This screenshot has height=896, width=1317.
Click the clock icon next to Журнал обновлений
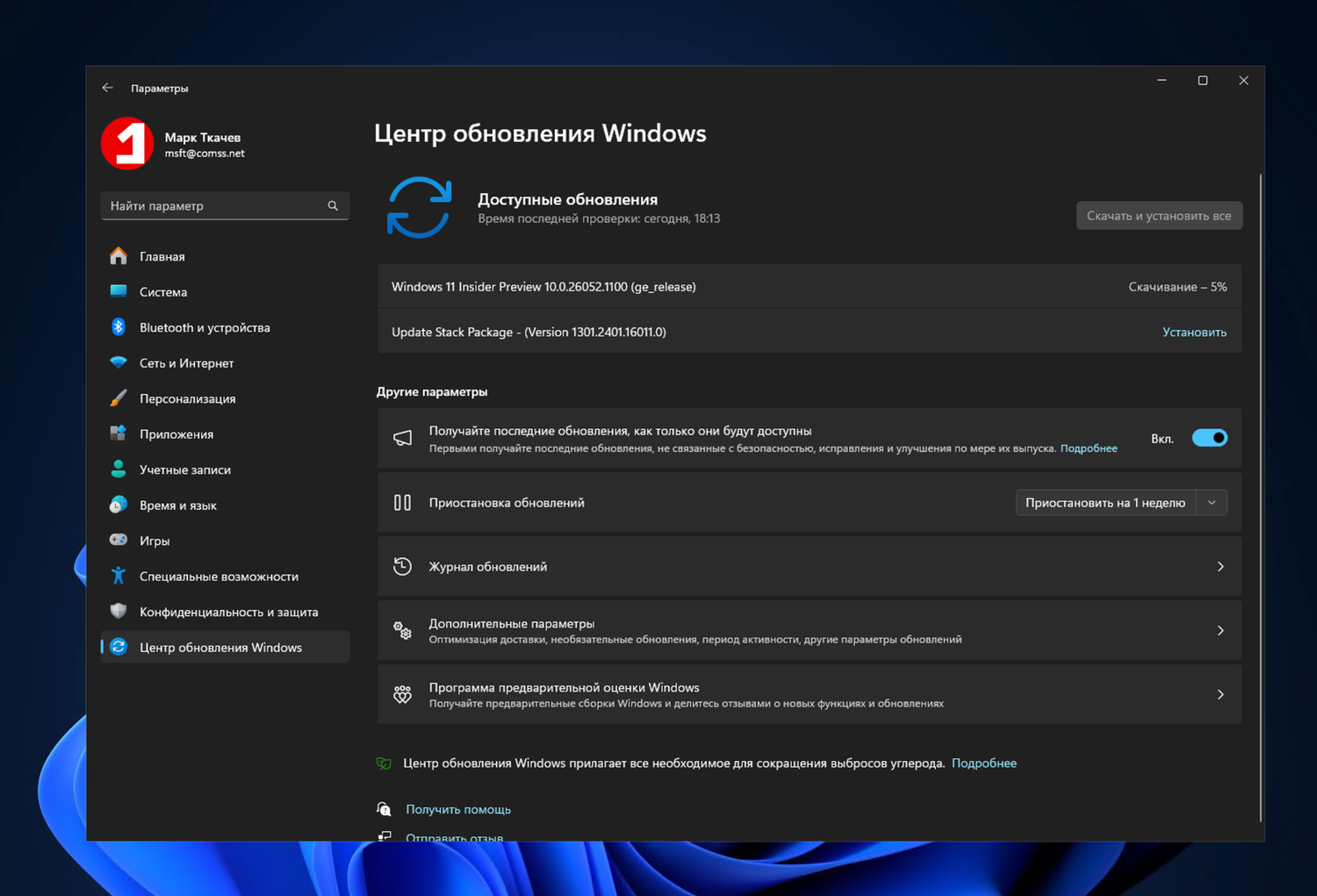pos(402,566)
